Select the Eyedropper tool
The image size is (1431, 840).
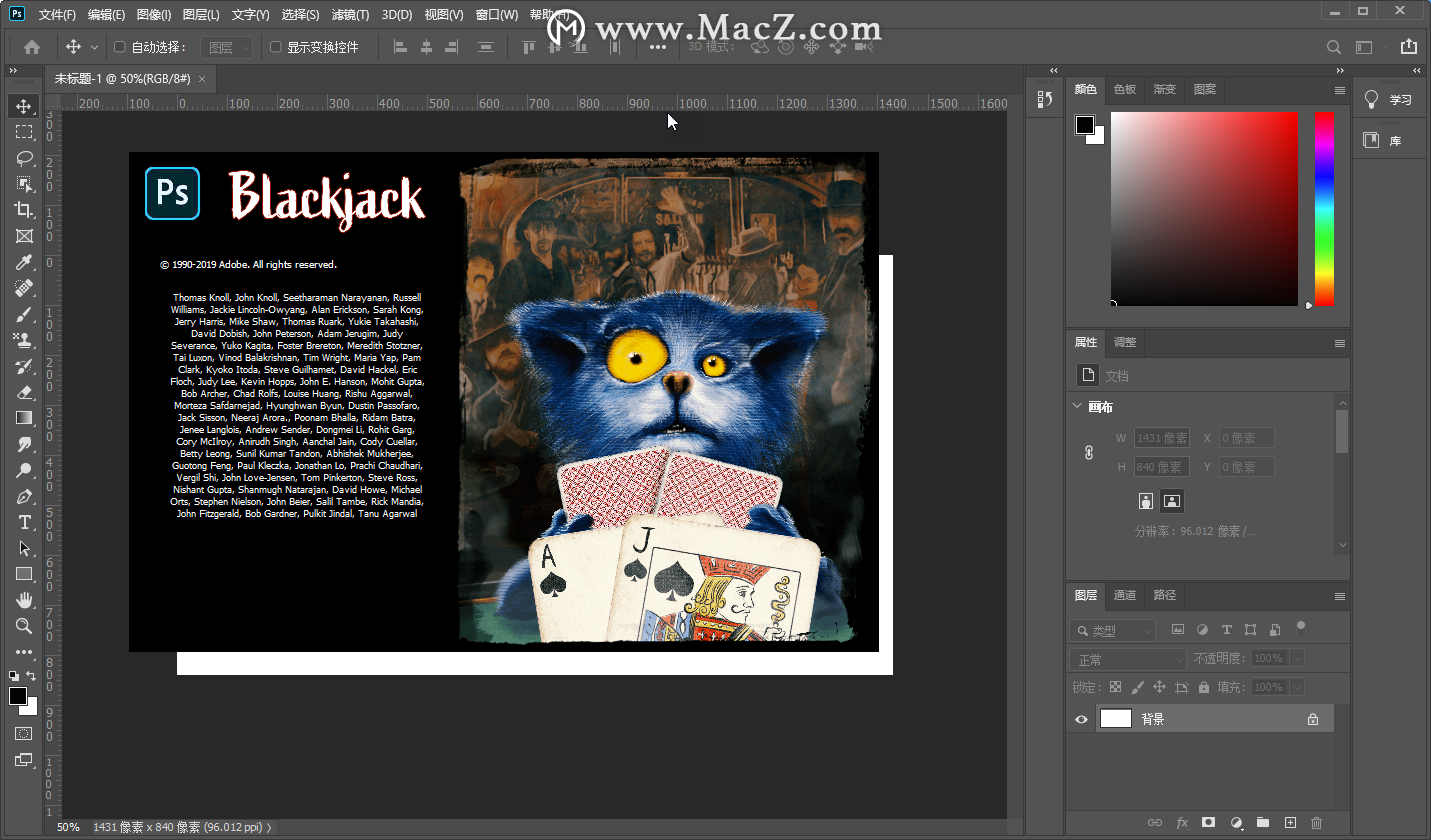24,262
